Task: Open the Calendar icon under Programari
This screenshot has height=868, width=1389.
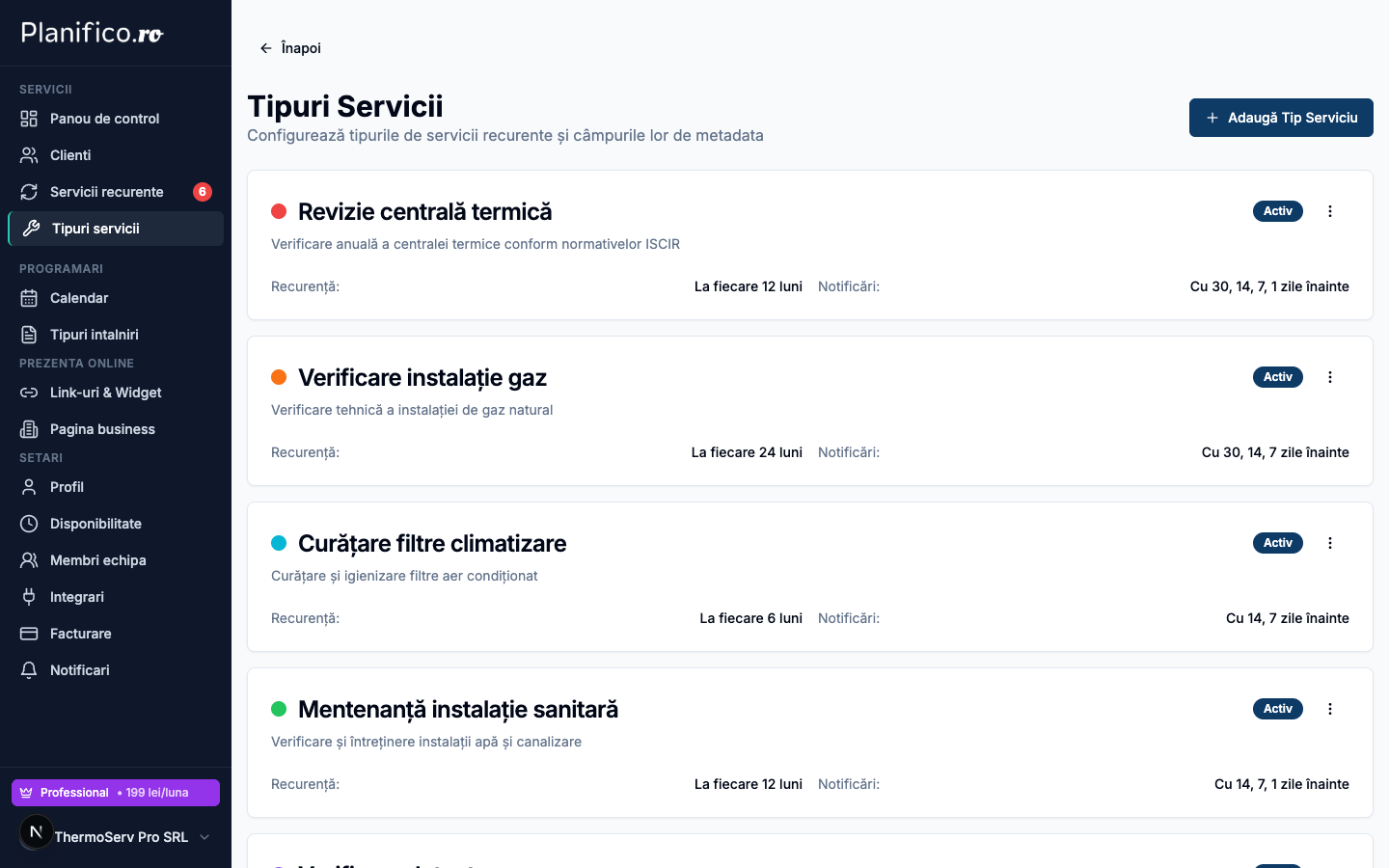Action: click(28, 297)
